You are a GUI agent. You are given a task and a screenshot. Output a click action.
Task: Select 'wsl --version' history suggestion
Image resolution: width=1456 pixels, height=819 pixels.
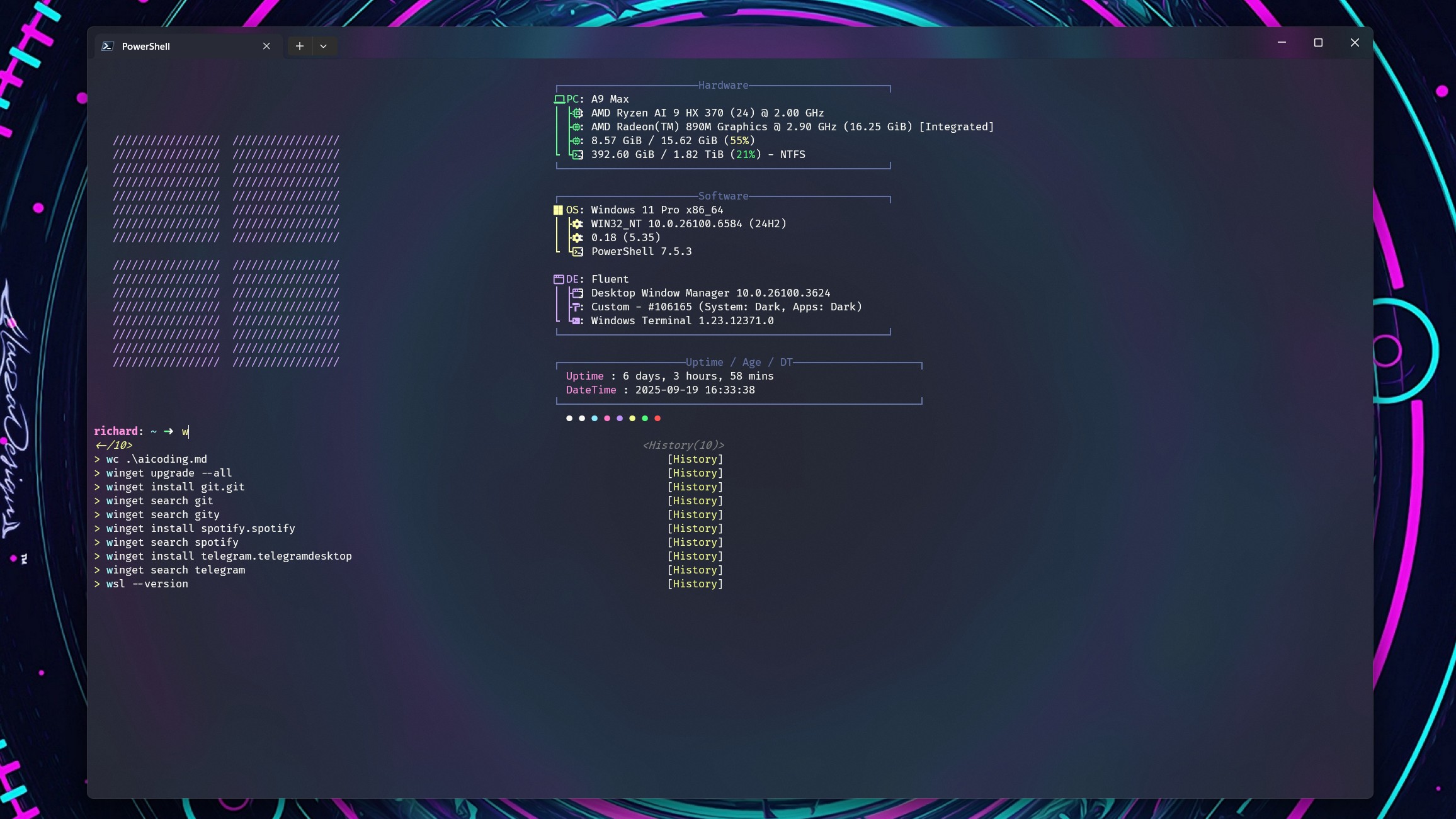click(x=147, y=584)
